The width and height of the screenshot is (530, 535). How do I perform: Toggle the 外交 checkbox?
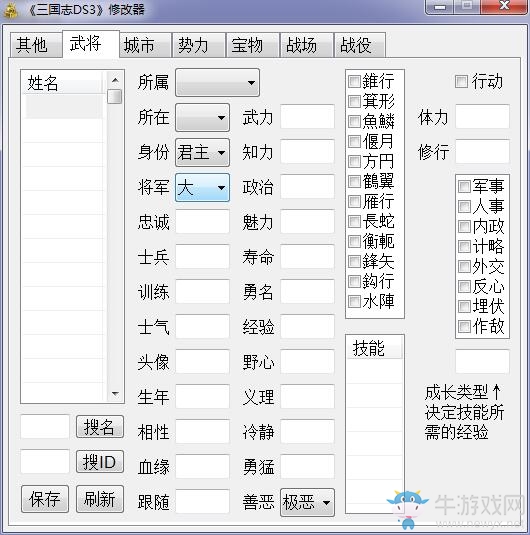point(464,266)
